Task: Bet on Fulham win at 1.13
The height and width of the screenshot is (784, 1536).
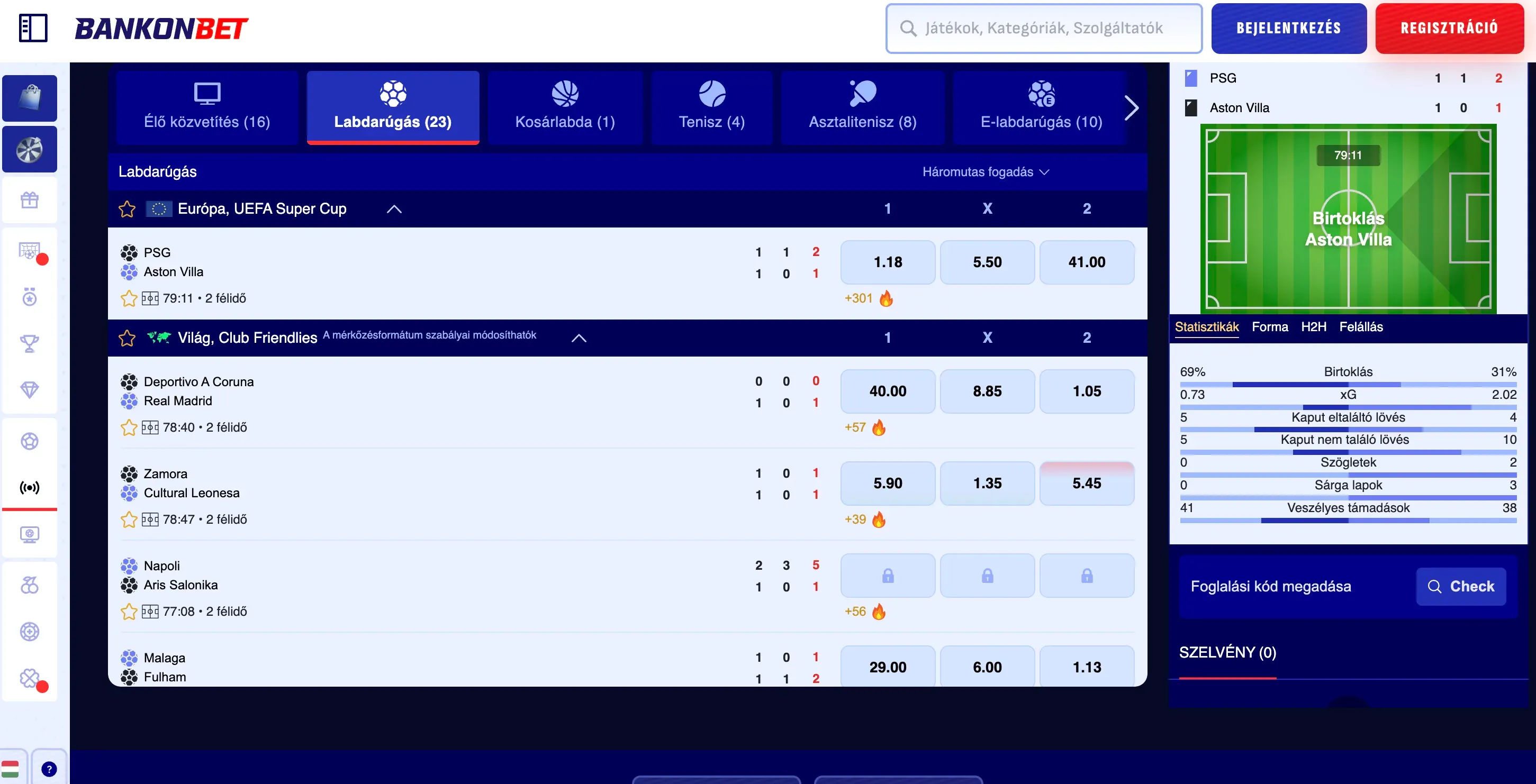Action: [x=1087, y=666]
